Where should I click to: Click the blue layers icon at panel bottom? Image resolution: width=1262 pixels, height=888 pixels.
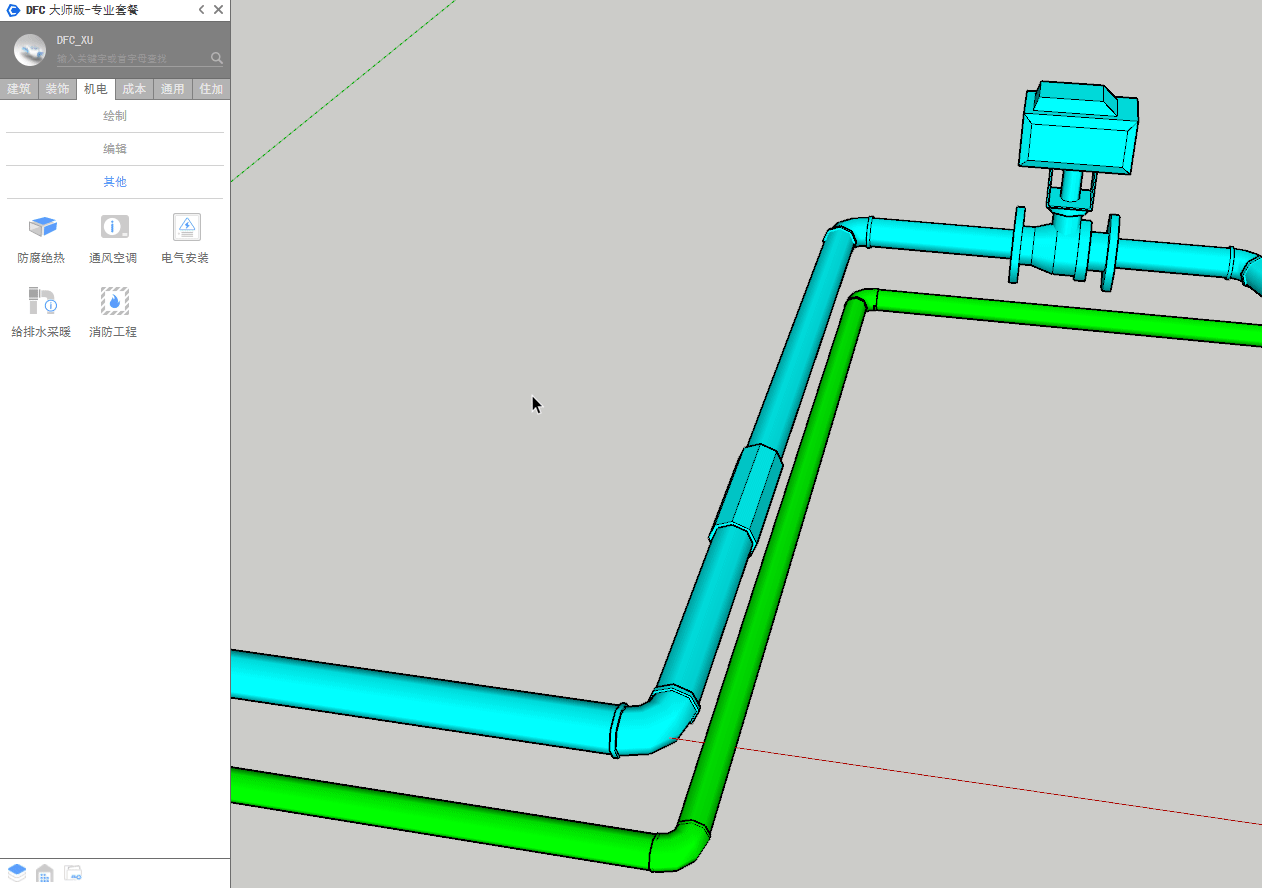[x=17, y=873]
